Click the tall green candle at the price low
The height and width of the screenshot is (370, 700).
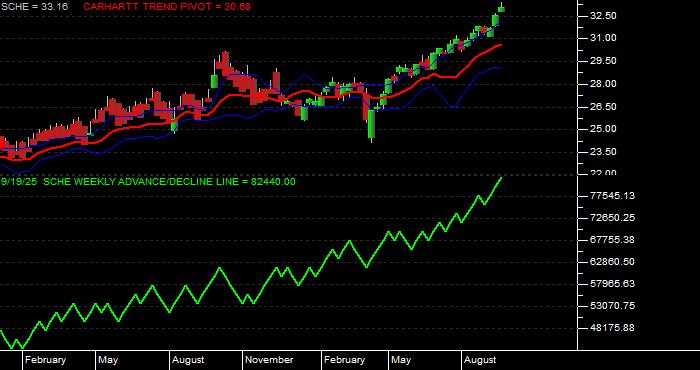click(x=371, y=124)
